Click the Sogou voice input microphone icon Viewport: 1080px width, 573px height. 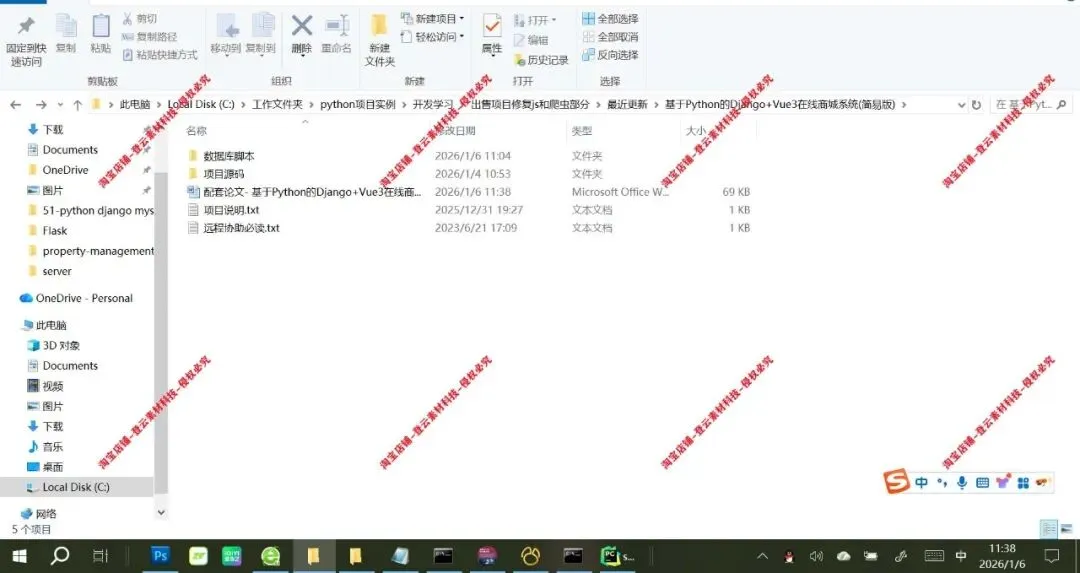coord(962,483)
